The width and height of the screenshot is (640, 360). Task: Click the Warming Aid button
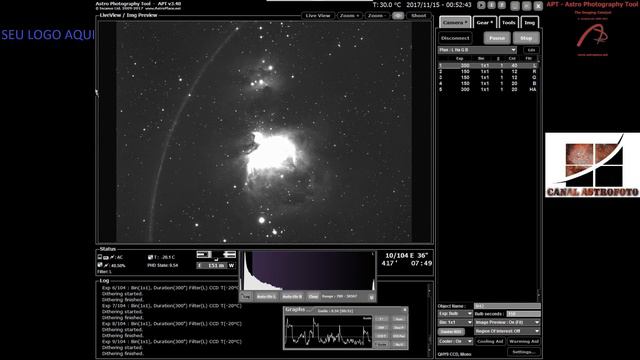coord(524,341)
